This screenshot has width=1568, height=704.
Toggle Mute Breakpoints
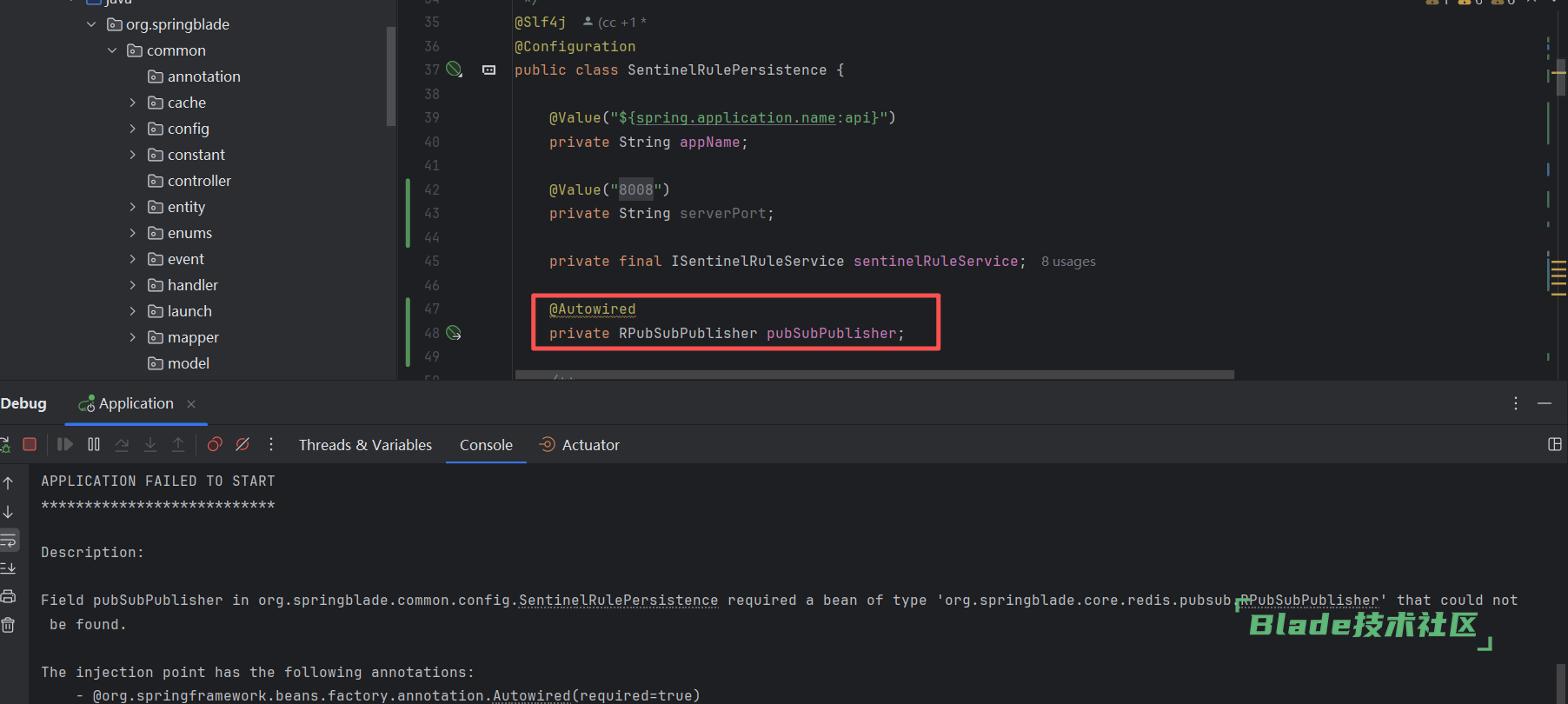(243, 444)
